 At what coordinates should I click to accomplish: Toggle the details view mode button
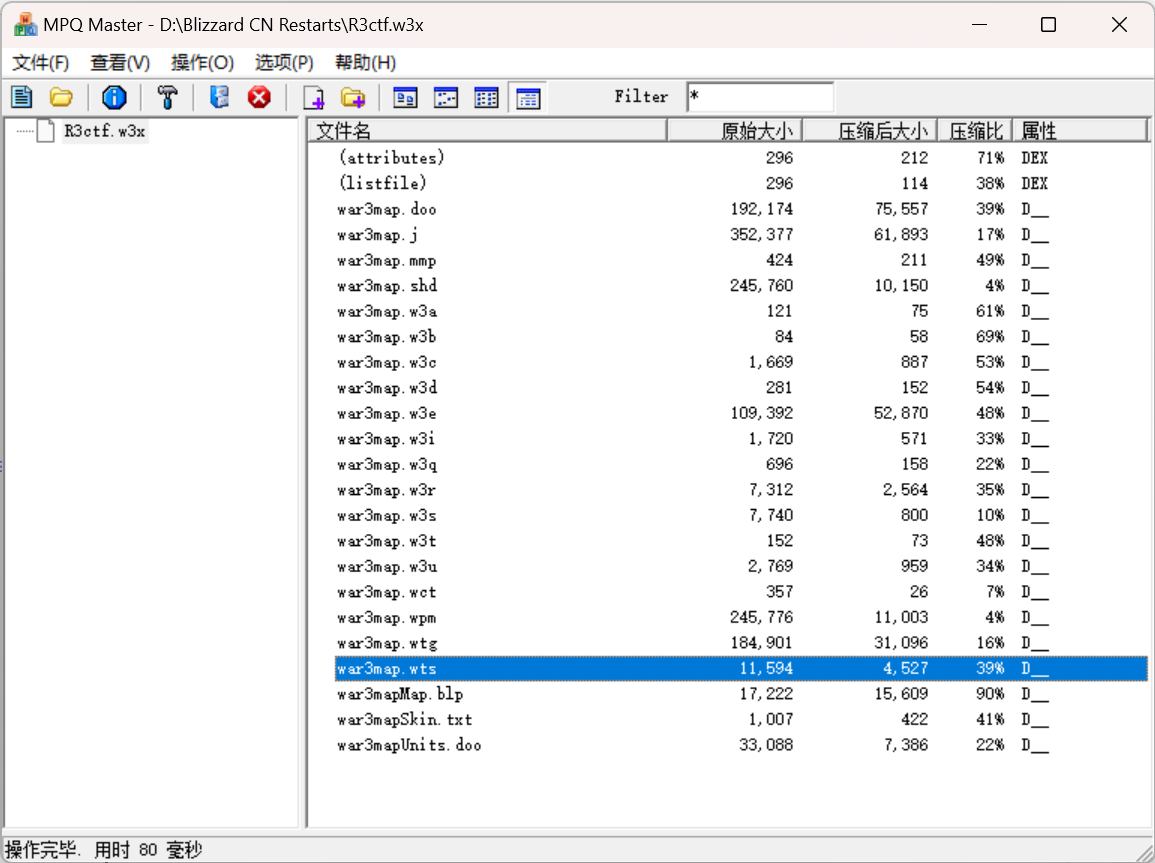528,97
